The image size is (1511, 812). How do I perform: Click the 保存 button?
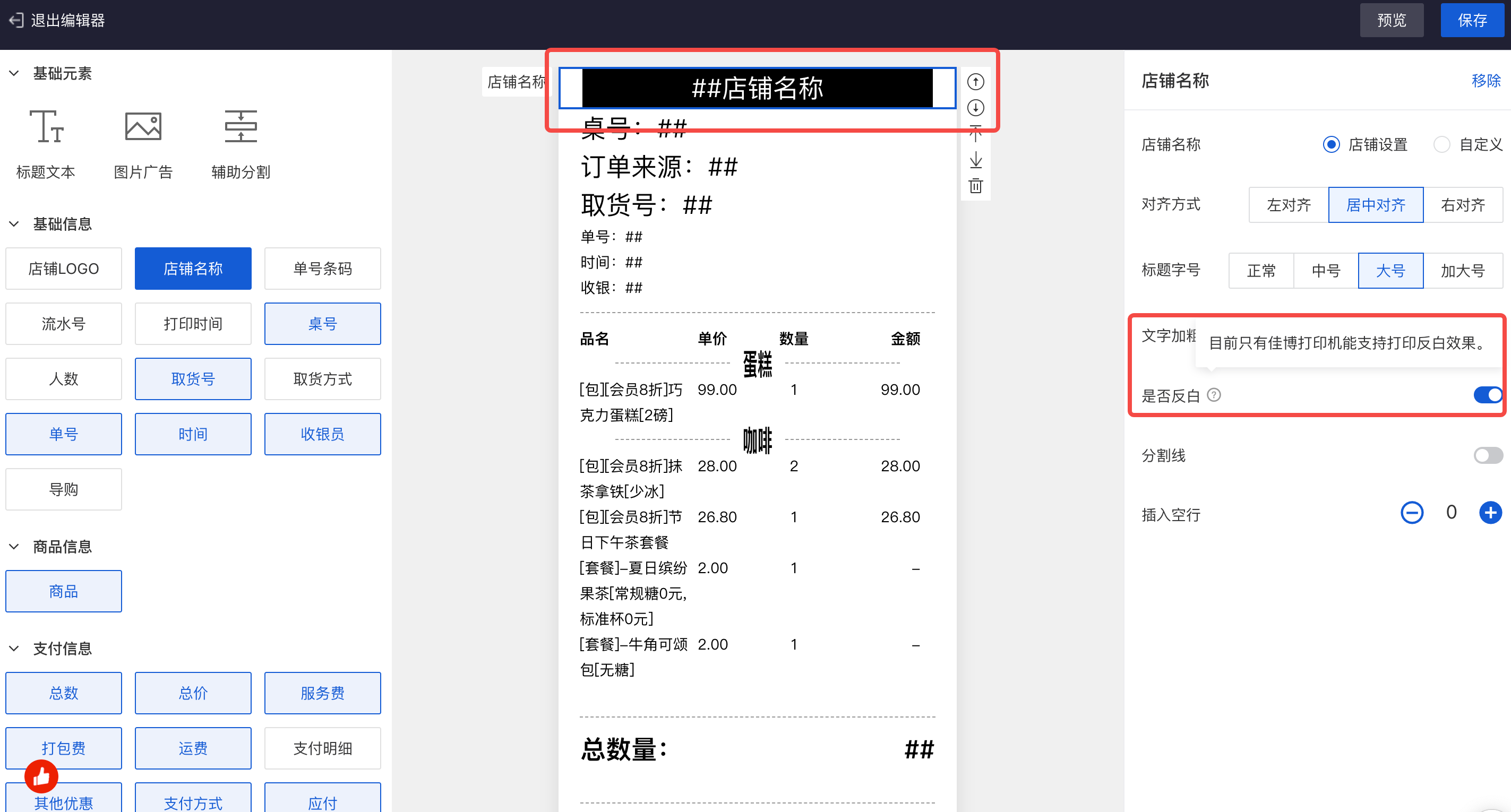click(1472, 21)
